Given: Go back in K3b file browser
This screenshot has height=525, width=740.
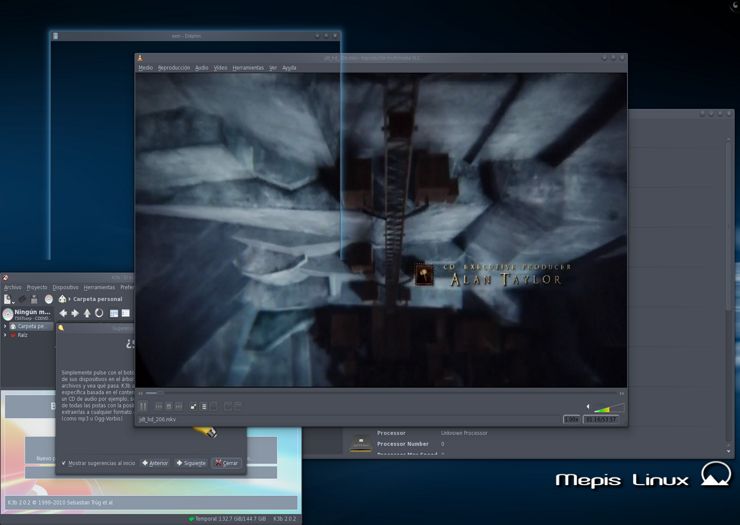Looking at the screenshot, I should [63, 313].
